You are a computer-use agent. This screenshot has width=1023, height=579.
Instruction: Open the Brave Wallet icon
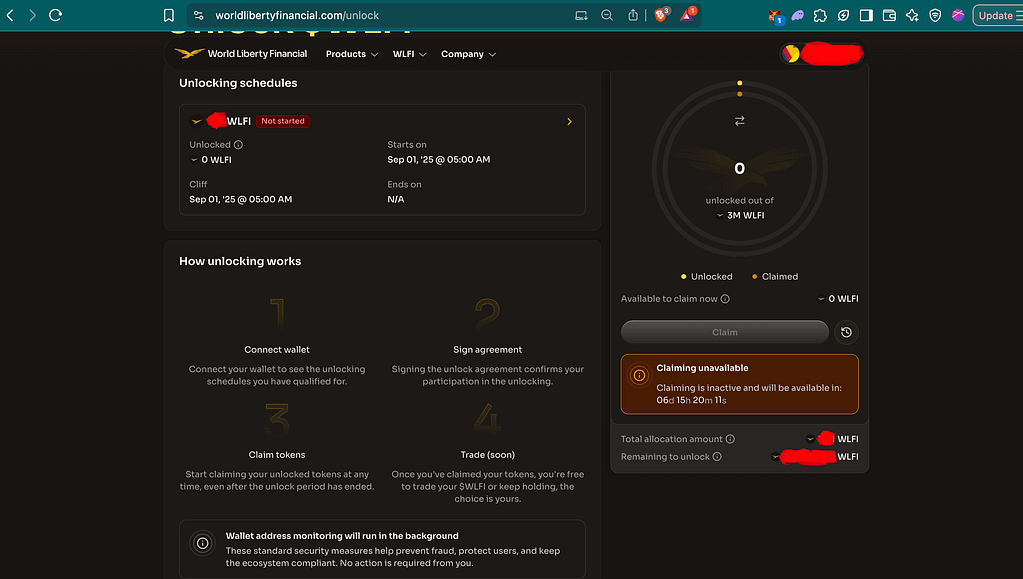889,15
